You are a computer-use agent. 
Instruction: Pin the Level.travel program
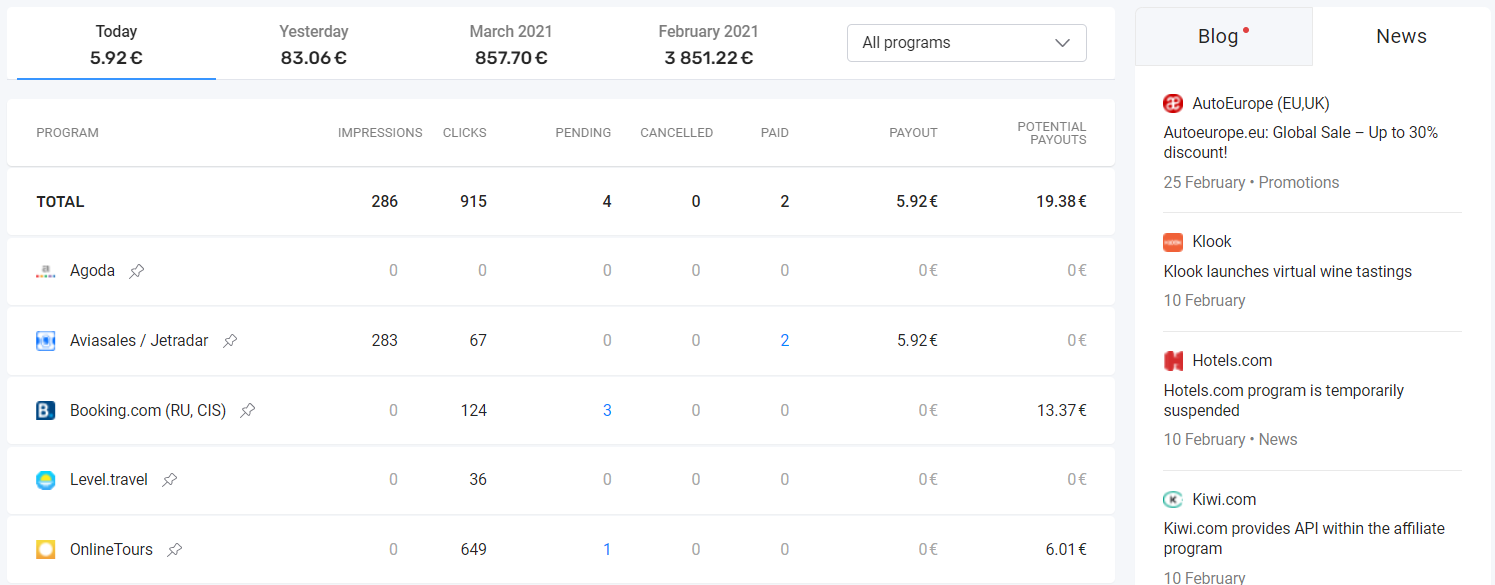coord(168,479)
